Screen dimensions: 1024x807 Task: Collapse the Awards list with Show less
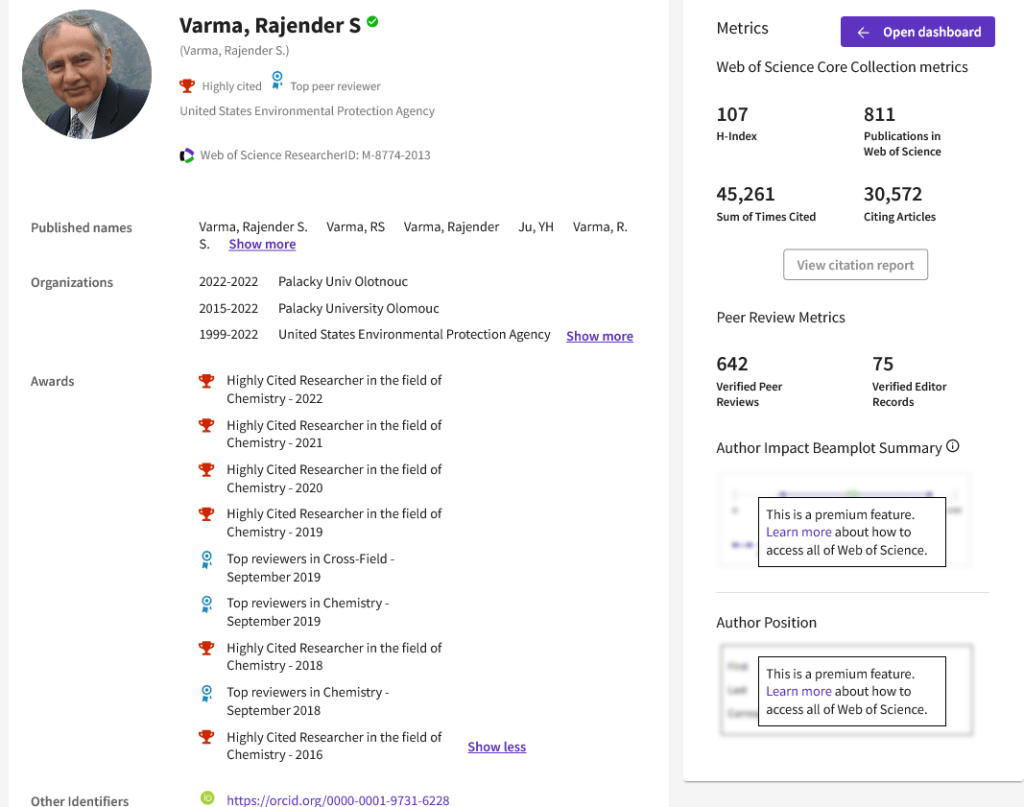[x=496, y=747]
